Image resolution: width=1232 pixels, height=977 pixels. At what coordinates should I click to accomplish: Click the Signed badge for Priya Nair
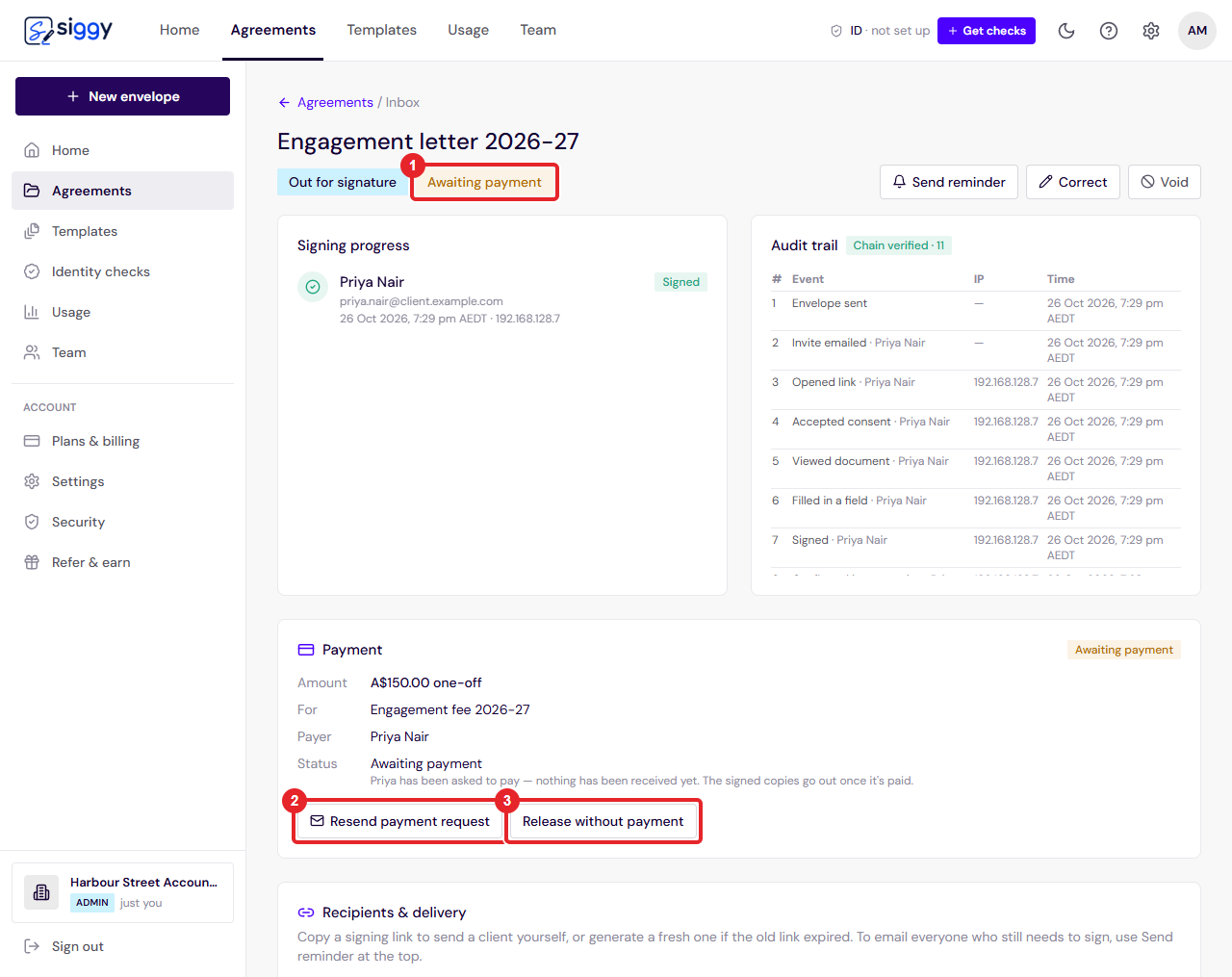[x=681, y=282]
